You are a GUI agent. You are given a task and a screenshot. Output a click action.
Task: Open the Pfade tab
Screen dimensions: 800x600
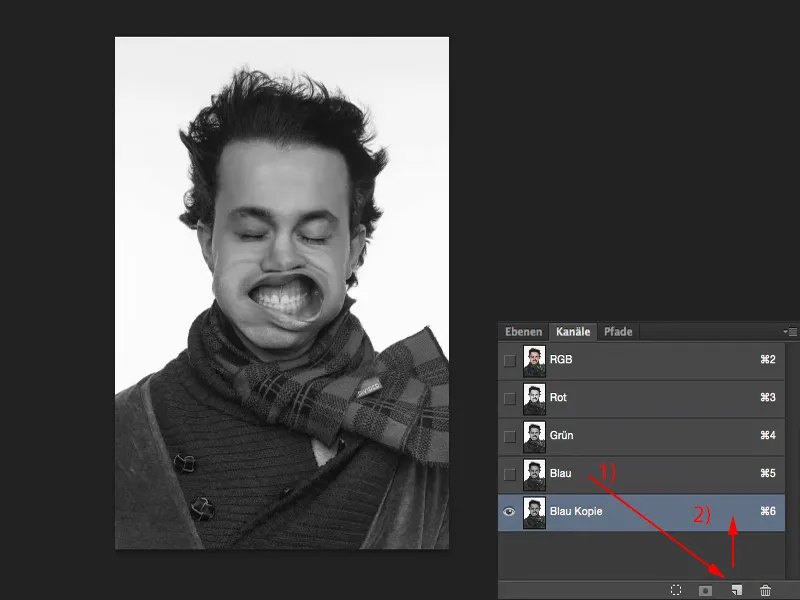[618, 332]
